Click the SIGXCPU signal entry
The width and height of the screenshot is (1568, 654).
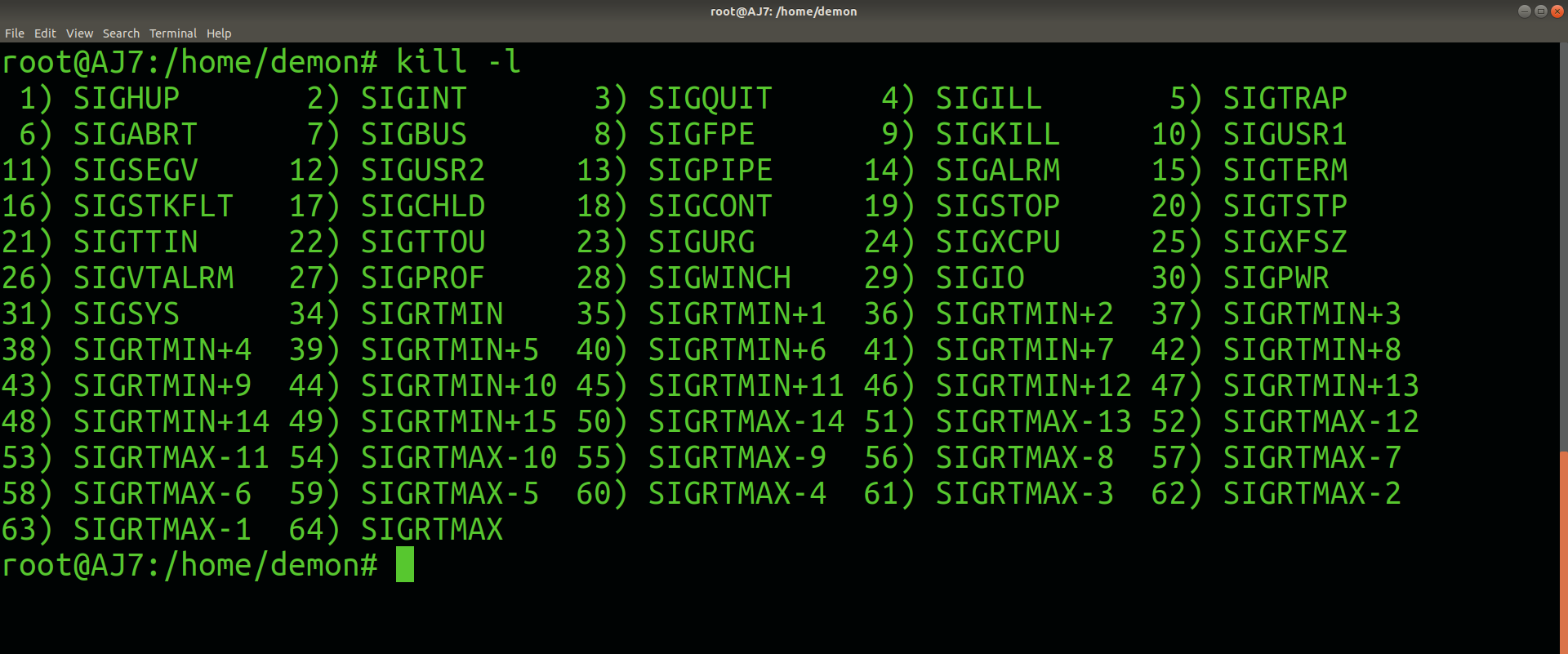click(998, 242)
